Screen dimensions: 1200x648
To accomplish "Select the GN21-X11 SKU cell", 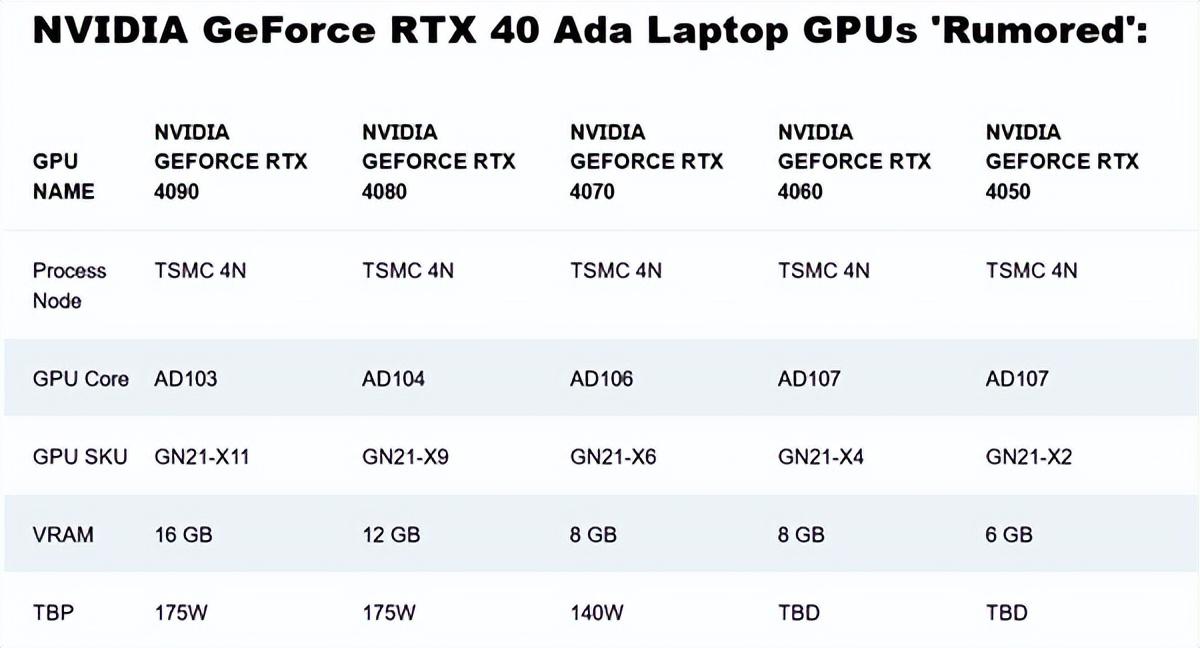I will coord(201,457).
